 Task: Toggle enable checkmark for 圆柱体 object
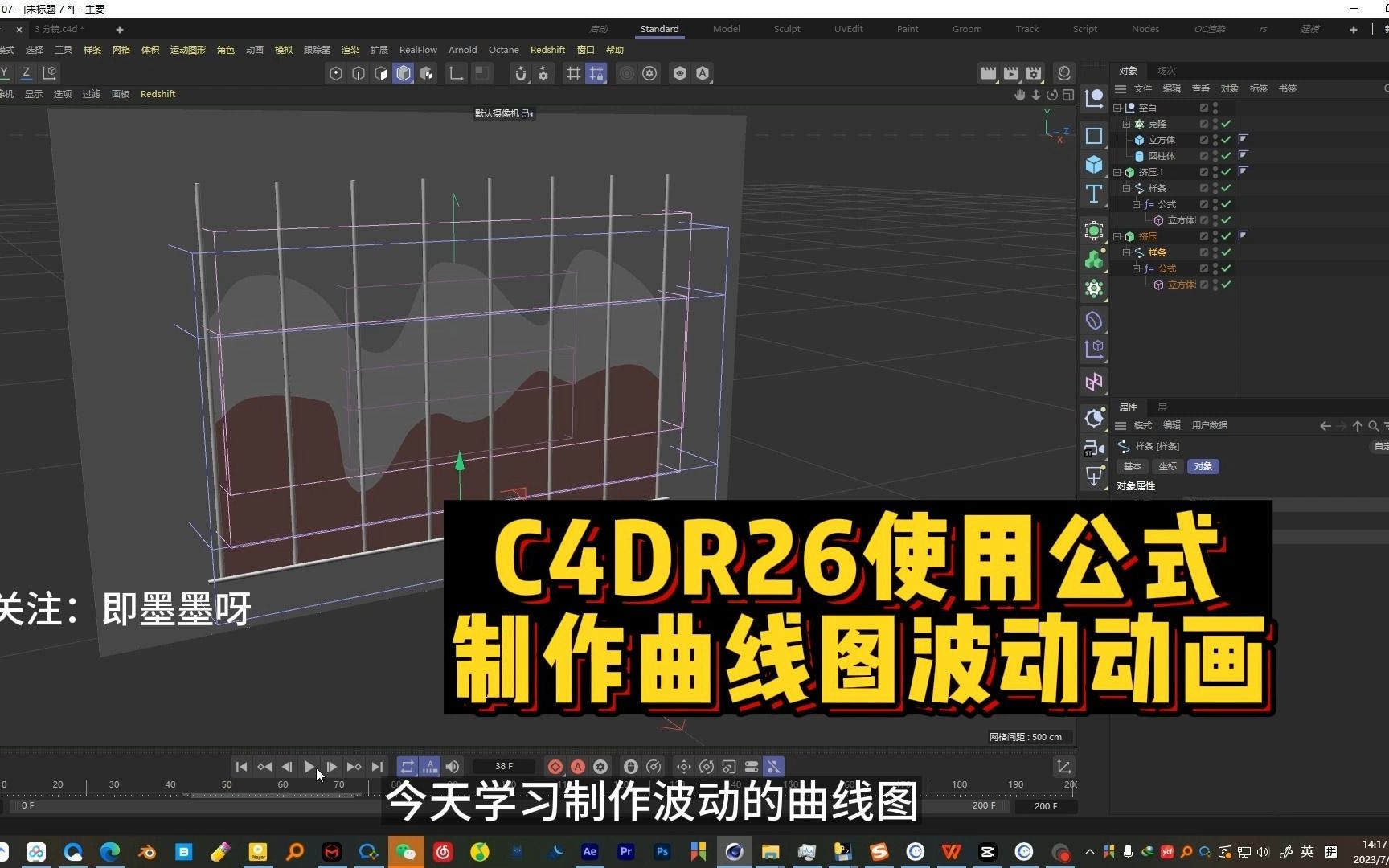tap(1227, 156)
